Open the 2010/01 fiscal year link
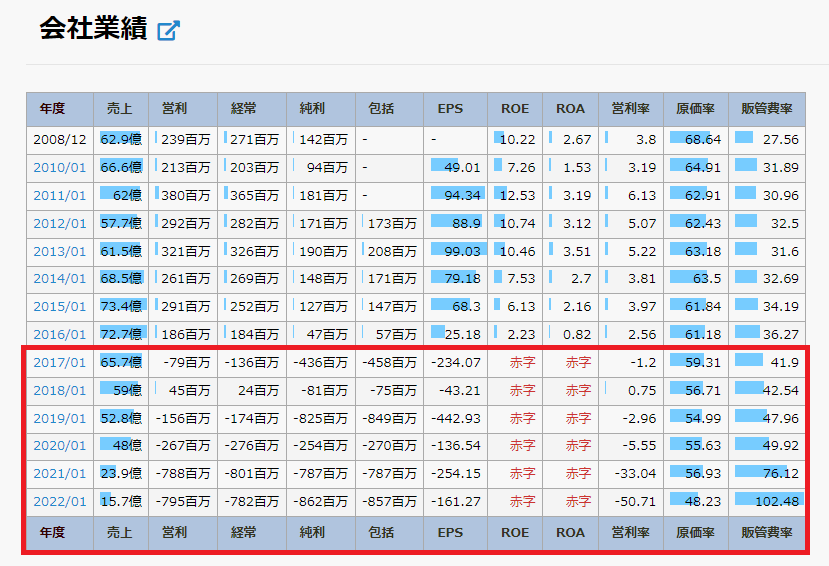 (x=59, y=168)
